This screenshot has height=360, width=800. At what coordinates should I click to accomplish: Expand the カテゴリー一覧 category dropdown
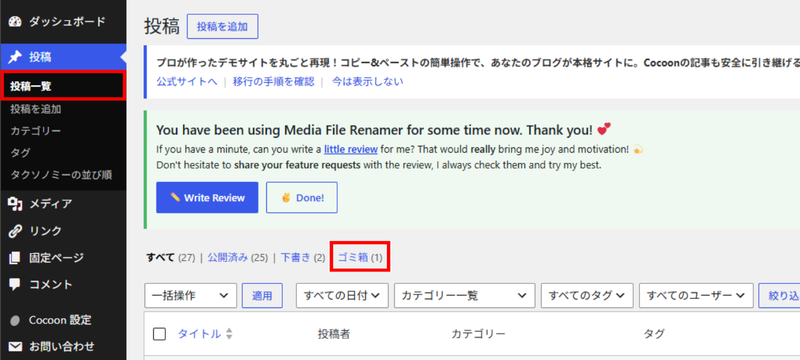(x=464, y=296)
